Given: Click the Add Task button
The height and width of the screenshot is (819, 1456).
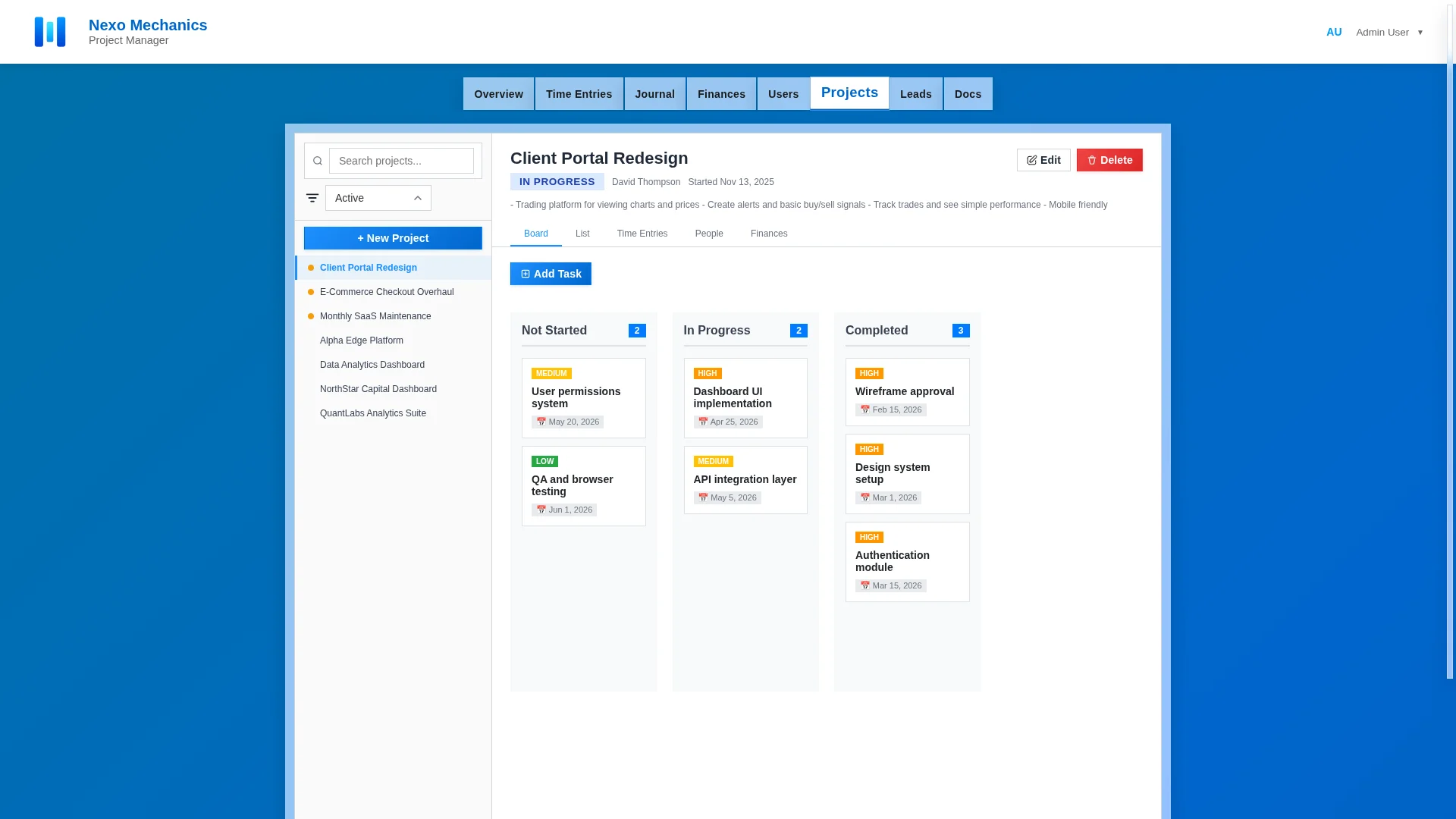Looking at the screenshot, I should pyautogui.click(x=551, y=274).
